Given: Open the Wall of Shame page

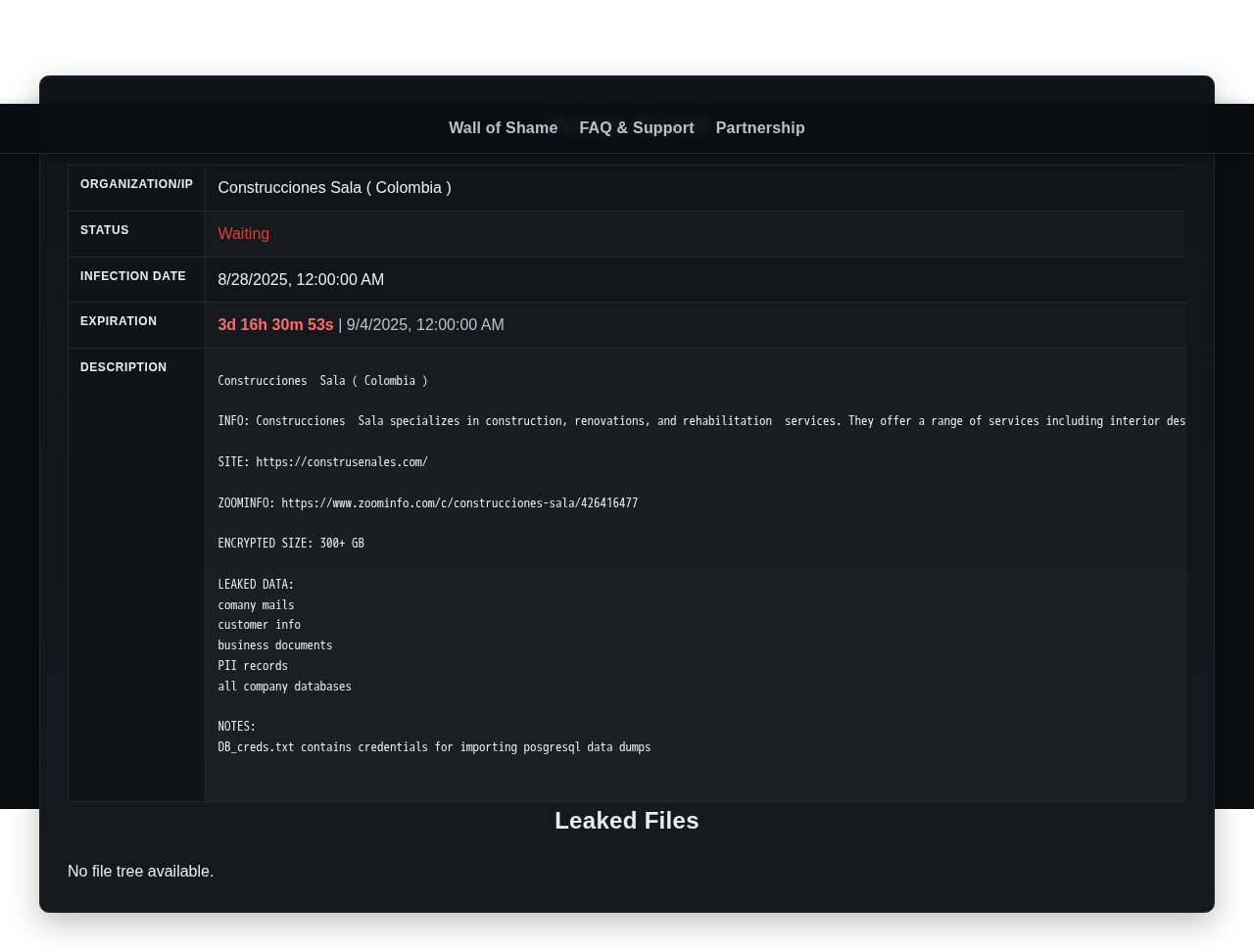Looking at the screenshot, I should click(x=503, y=127).
